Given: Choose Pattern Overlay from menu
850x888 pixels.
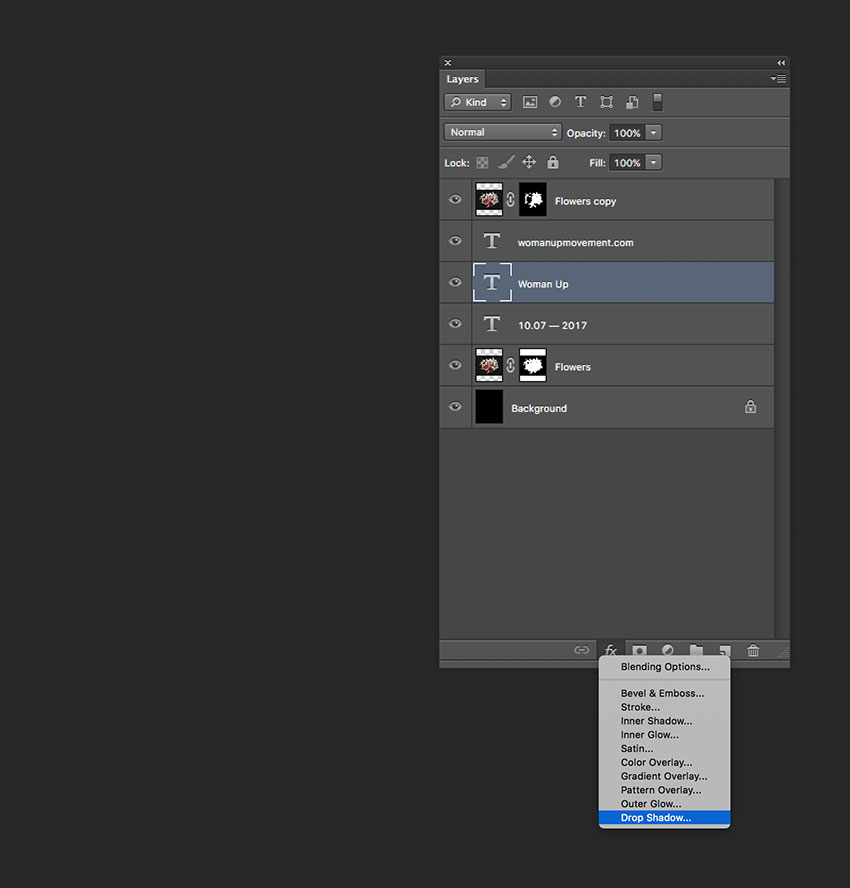Looking at the screenshot, I should [x=664, y=790].
